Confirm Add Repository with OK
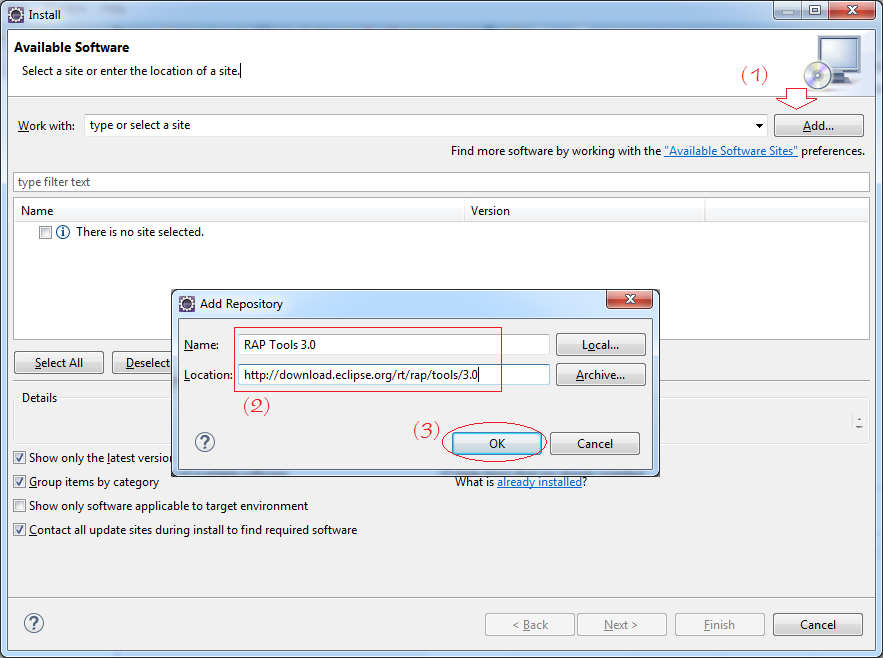883x658 pixels. pyautogui.click(x=497, y=443)
